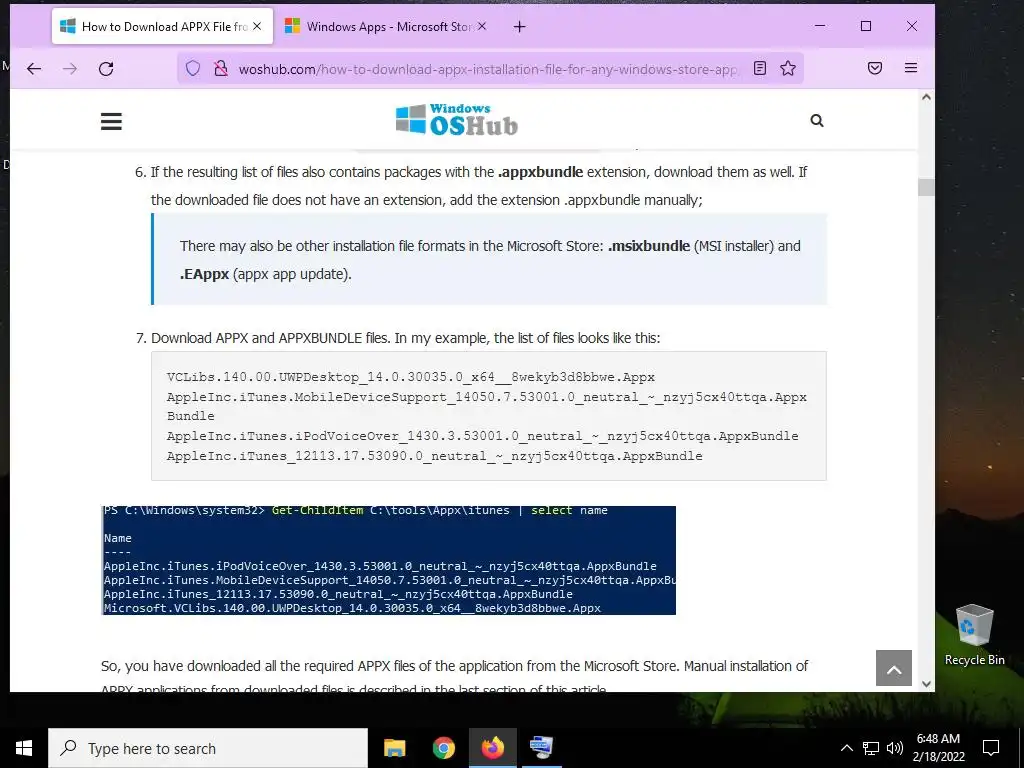Viewport: 1024px width, 768px height.
Task: Click the site search magnifier icon
Action: tap(817, 120)
